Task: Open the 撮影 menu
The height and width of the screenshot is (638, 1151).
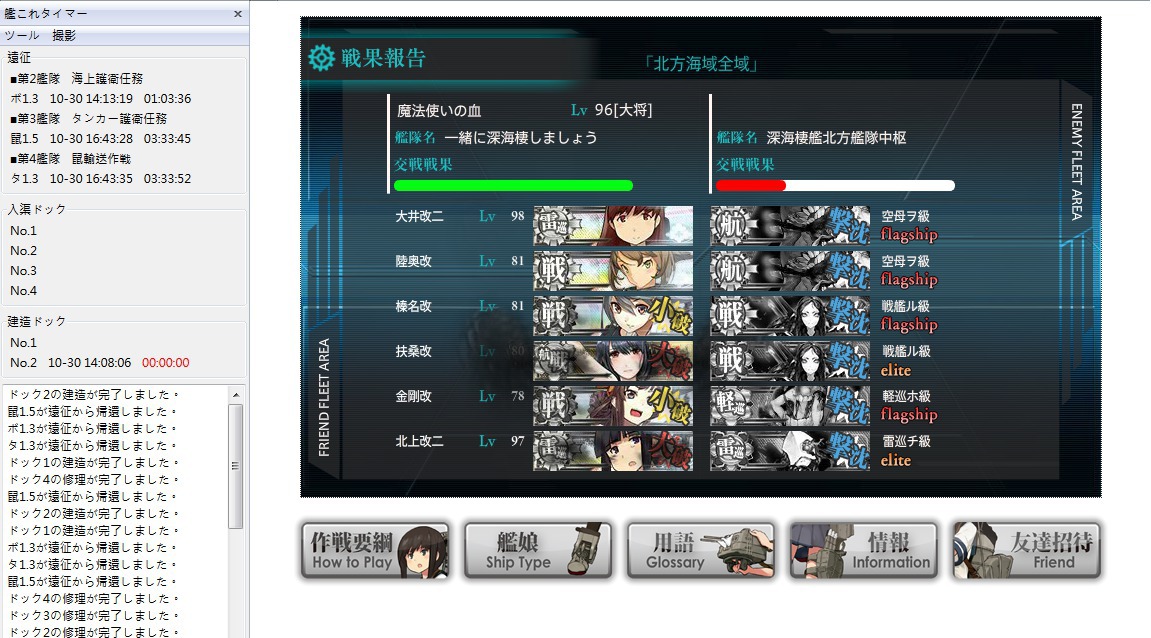Action: pos(64,35)
